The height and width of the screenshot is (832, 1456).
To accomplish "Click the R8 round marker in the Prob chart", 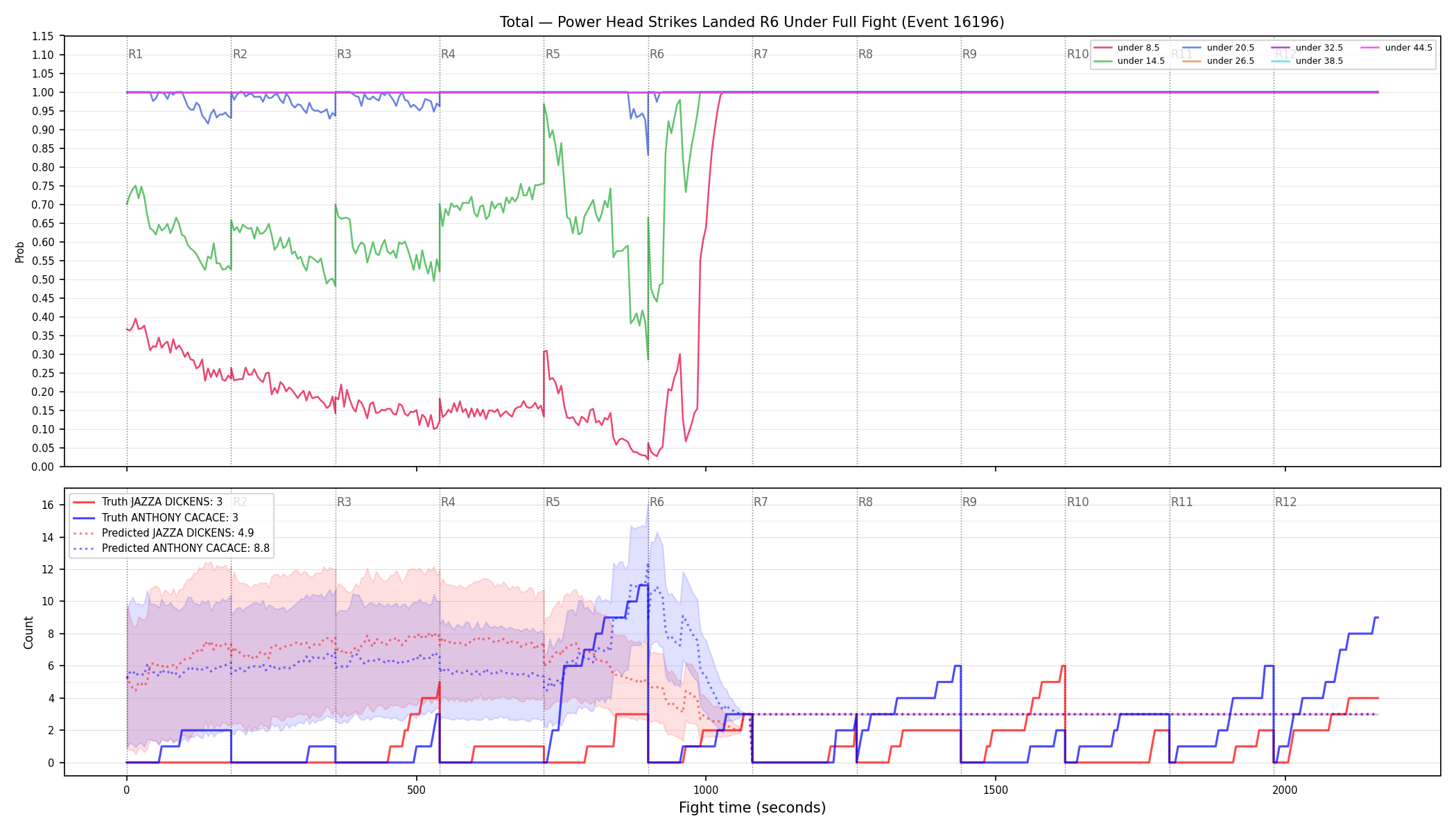I will [865, 54].
